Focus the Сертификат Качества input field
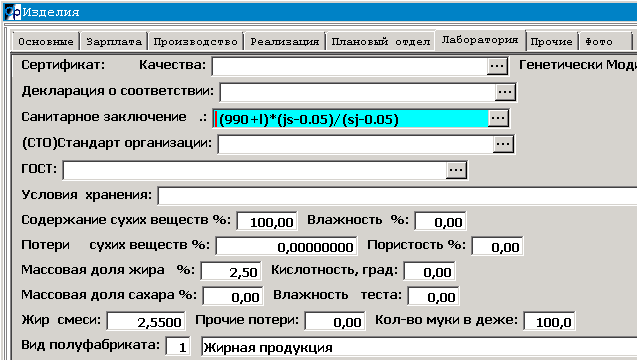The width and height of the screenshot is (637, 360). (350, 66)
